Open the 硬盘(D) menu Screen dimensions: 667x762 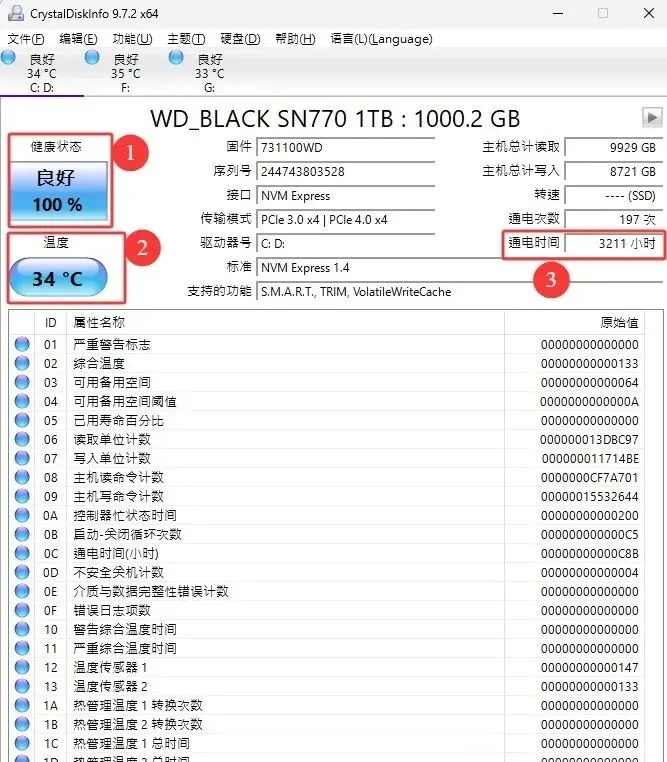240,39
